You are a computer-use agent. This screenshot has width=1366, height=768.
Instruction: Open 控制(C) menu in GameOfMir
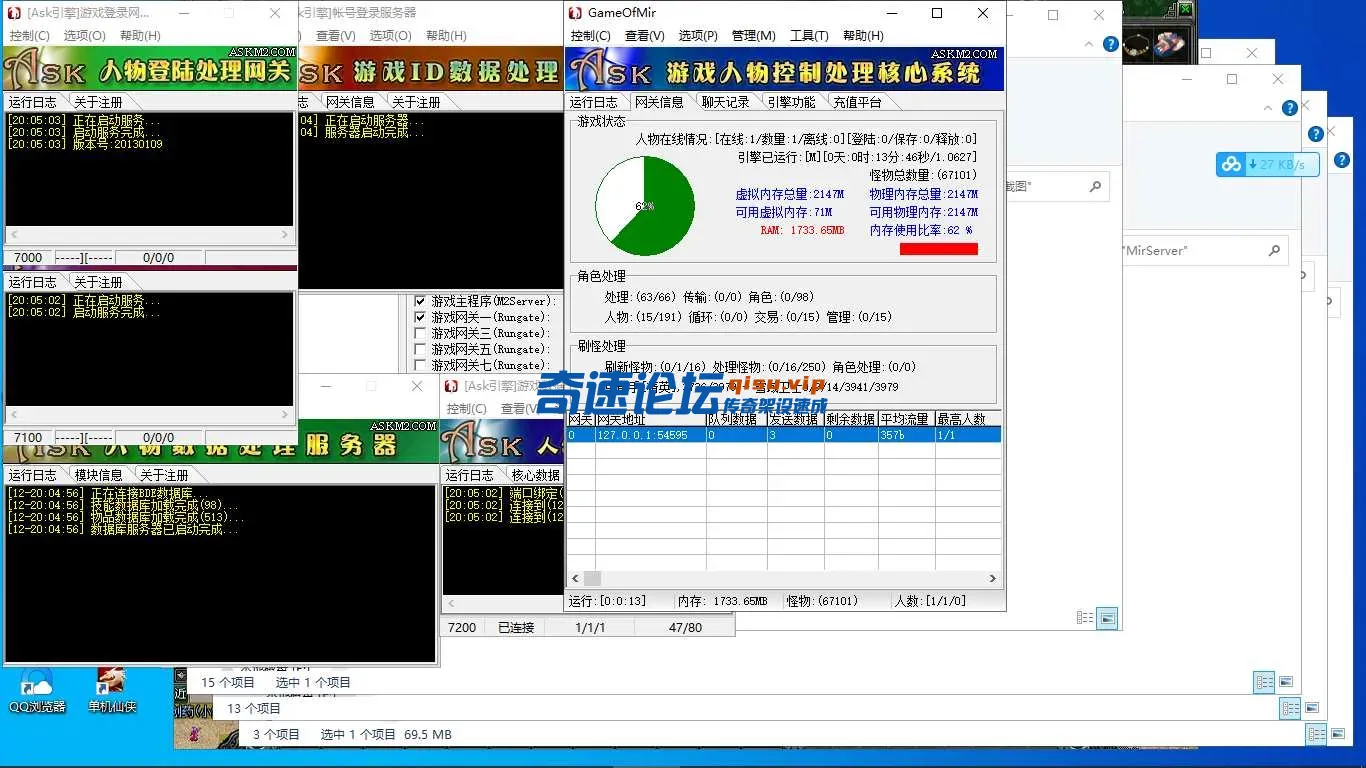(590, 35)
